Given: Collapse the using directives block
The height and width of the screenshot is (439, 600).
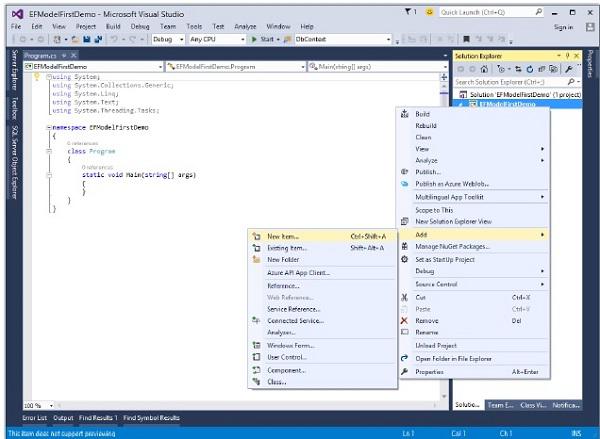Looking at the screenshot, I should pyautogui.click(x=49, y=77).
